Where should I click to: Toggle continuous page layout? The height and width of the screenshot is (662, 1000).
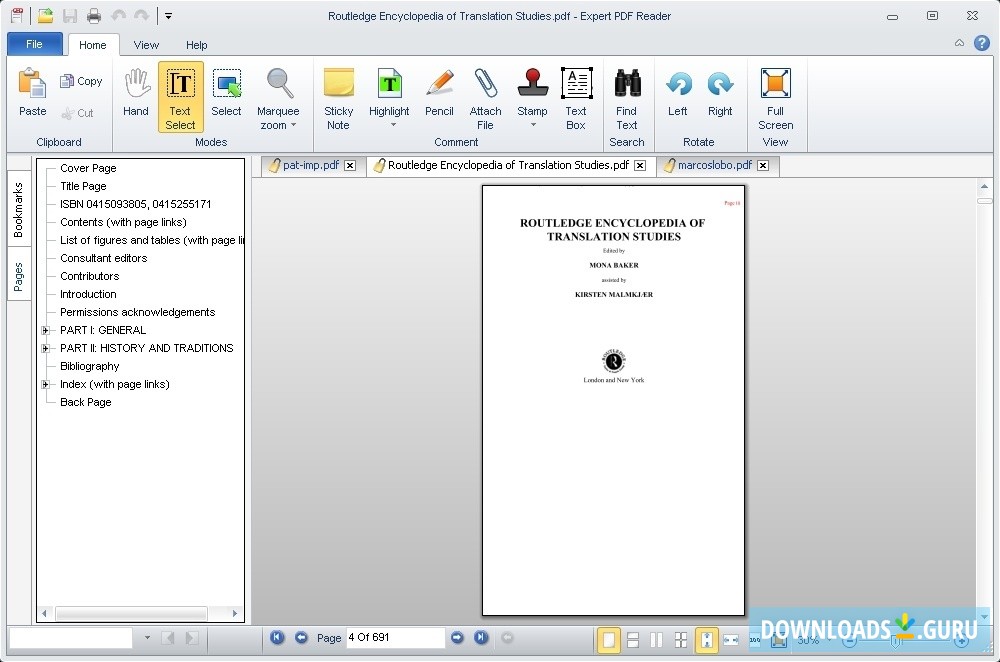633,640
